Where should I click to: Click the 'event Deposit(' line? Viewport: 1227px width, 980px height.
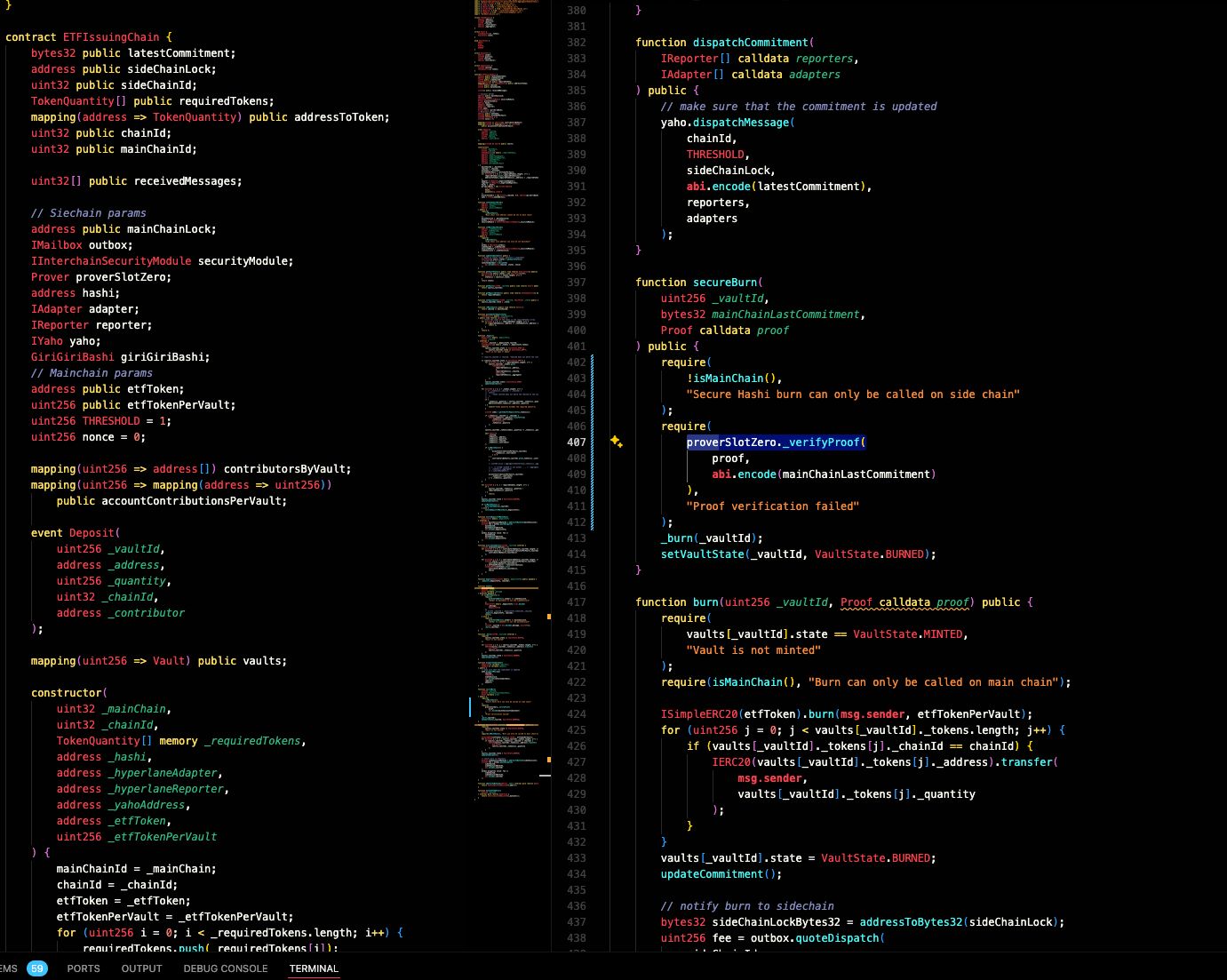(76, 533)
